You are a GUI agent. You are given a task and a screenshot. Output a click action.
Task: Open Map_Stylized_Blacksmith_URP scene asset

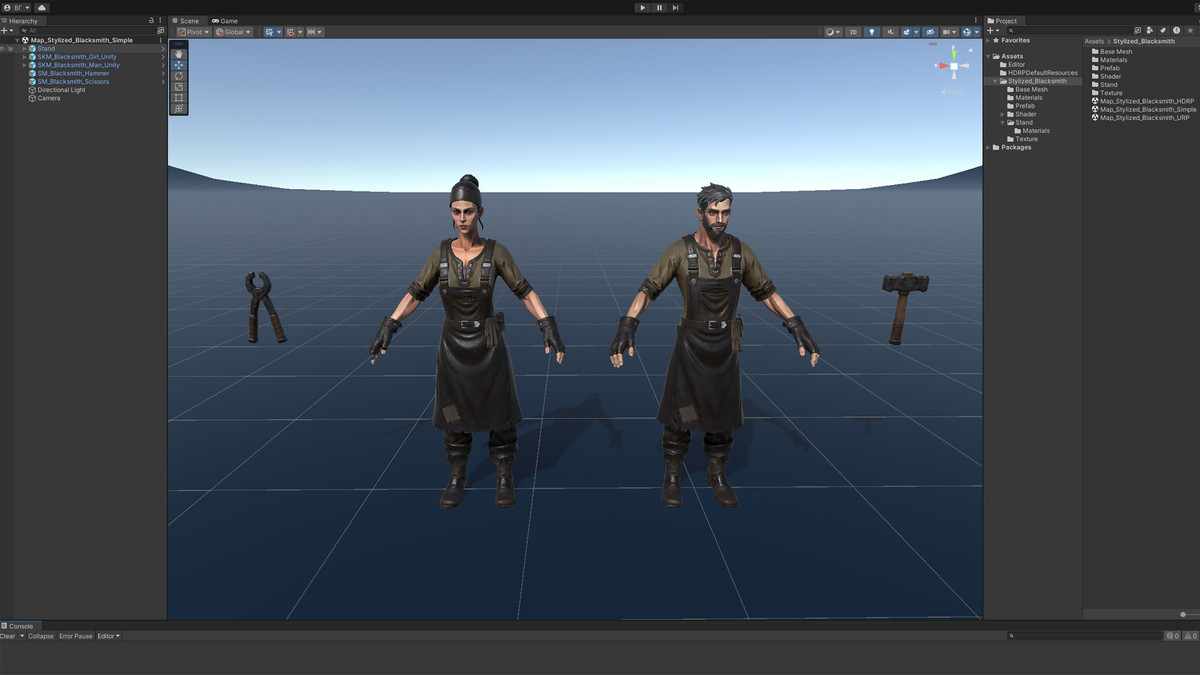click(x=1140, y=117)
